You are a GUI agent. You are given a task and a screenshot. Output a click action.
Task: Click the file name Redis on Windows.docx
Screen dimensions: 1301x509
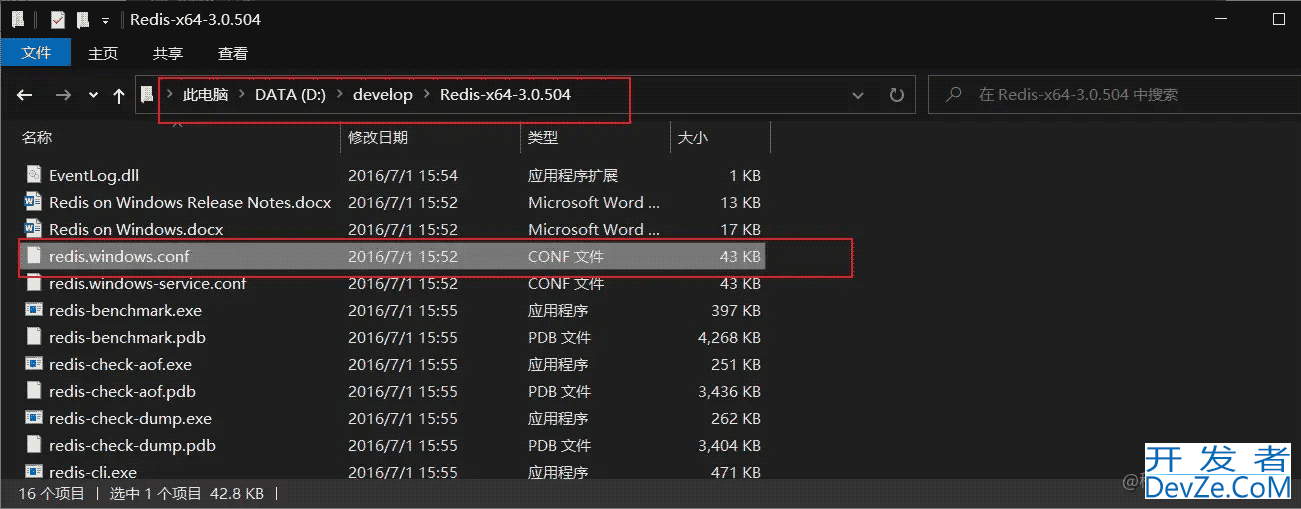click(x=136, y=229)
